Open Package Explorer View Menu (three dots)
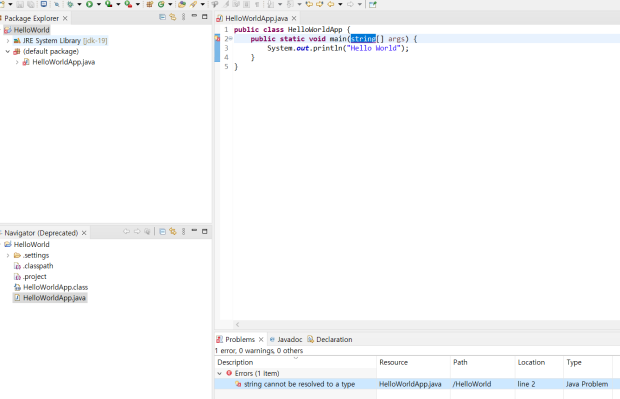Image resolution: width=620 pixels, height=399 pixels. tap(183, 17)
